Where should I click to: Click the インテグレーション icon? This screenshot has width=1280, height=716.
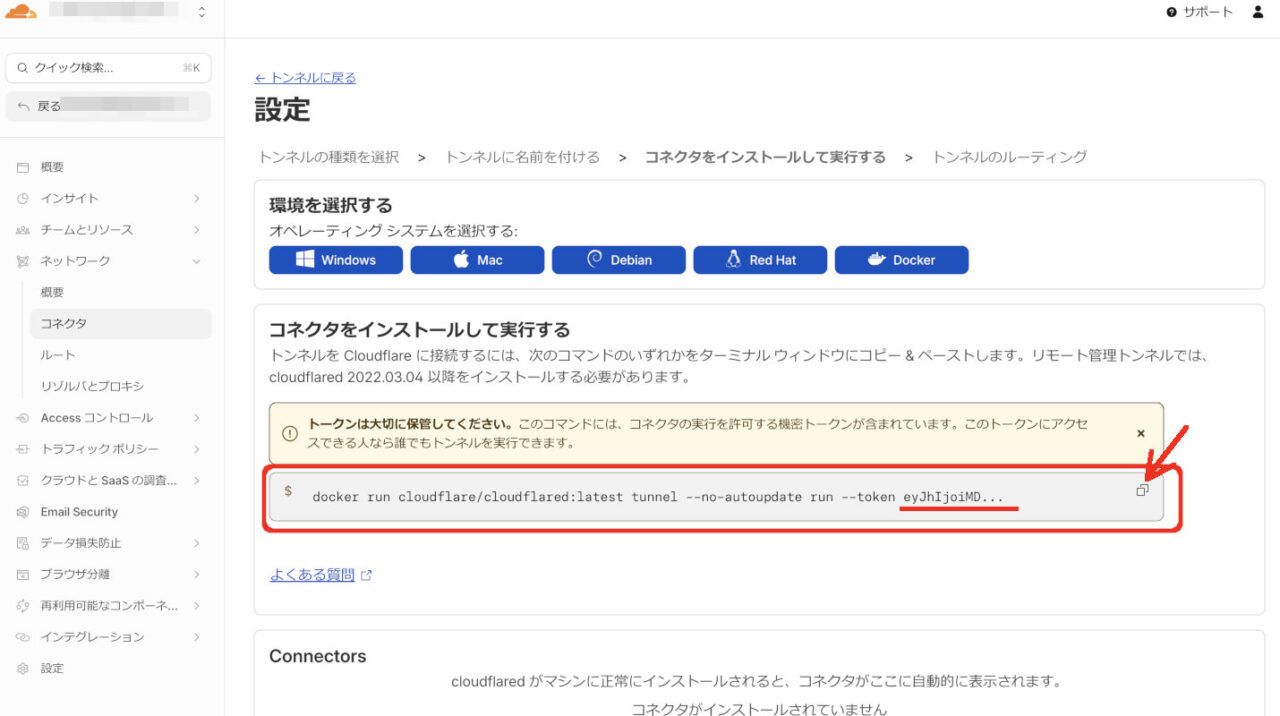(23, 637)
